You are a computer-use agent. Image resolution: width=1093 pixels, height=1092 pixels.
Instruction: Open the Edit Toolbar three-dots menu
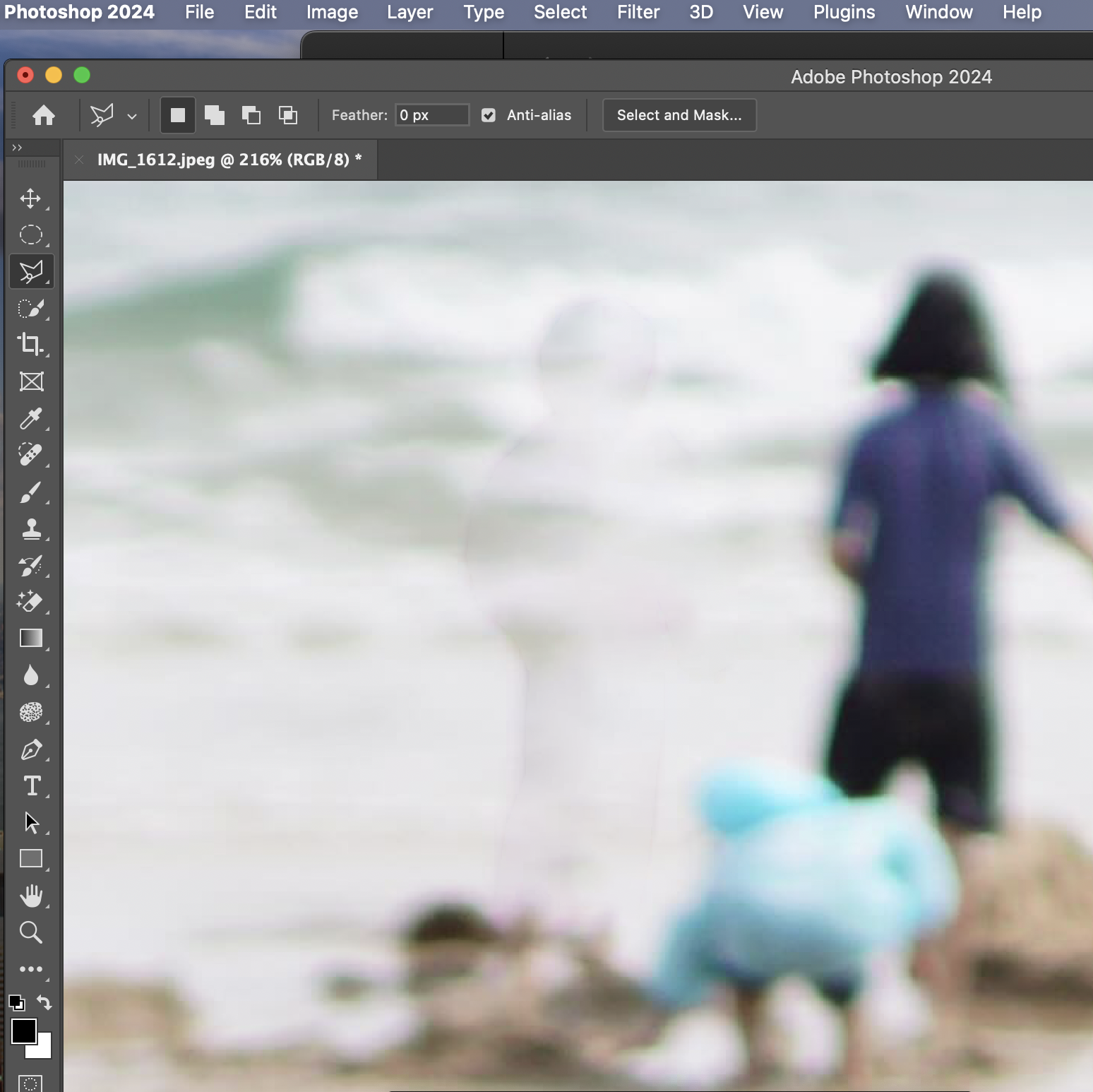31,969
